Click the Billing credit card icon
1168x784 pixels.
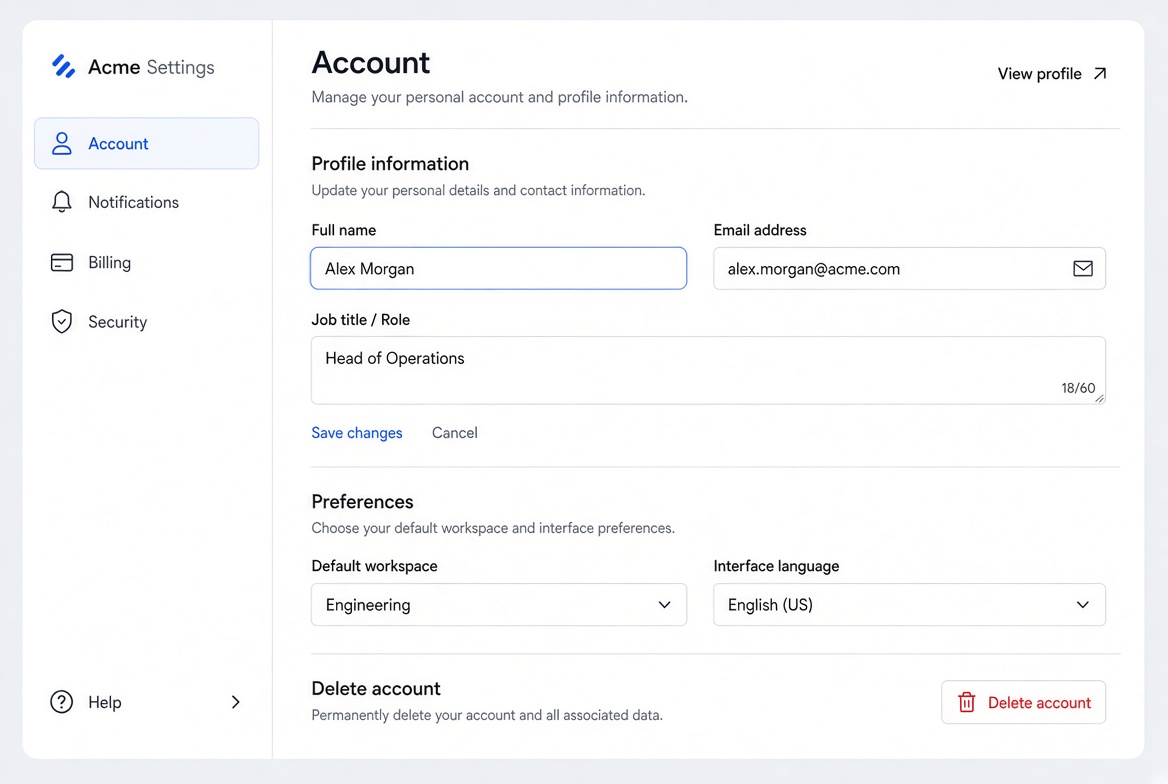[62, 262]
